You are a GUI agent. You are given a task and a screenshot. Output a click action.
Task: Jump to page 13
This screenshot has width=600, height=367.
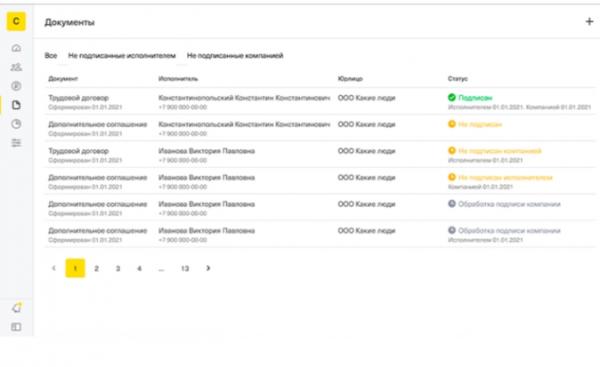click(x=185, y=268)
